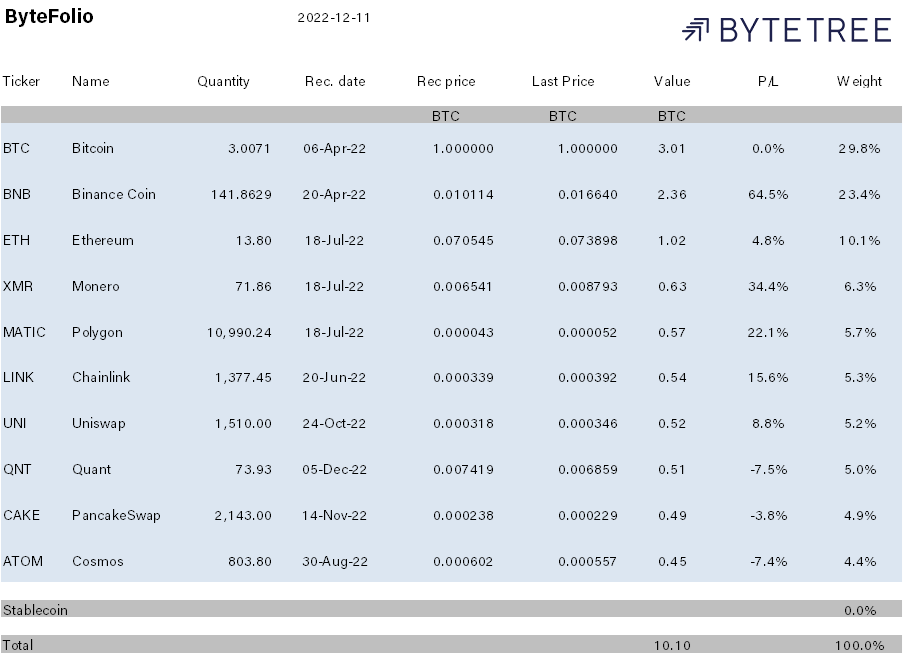
Task: Click PancakeSwap rec date 14-Nov-22
Action: pyautogui.click(x=334, y=515)
